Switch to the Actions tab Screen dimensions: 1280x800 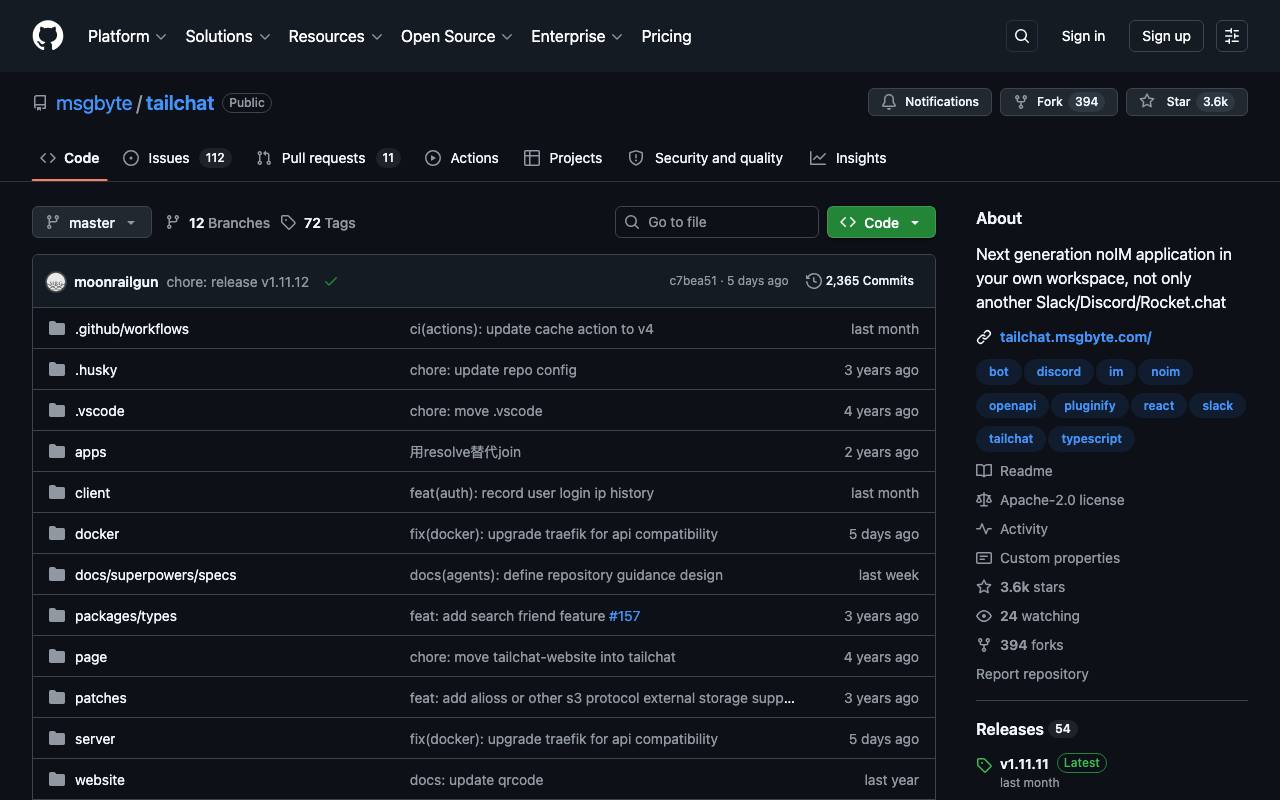click(461, 158)
